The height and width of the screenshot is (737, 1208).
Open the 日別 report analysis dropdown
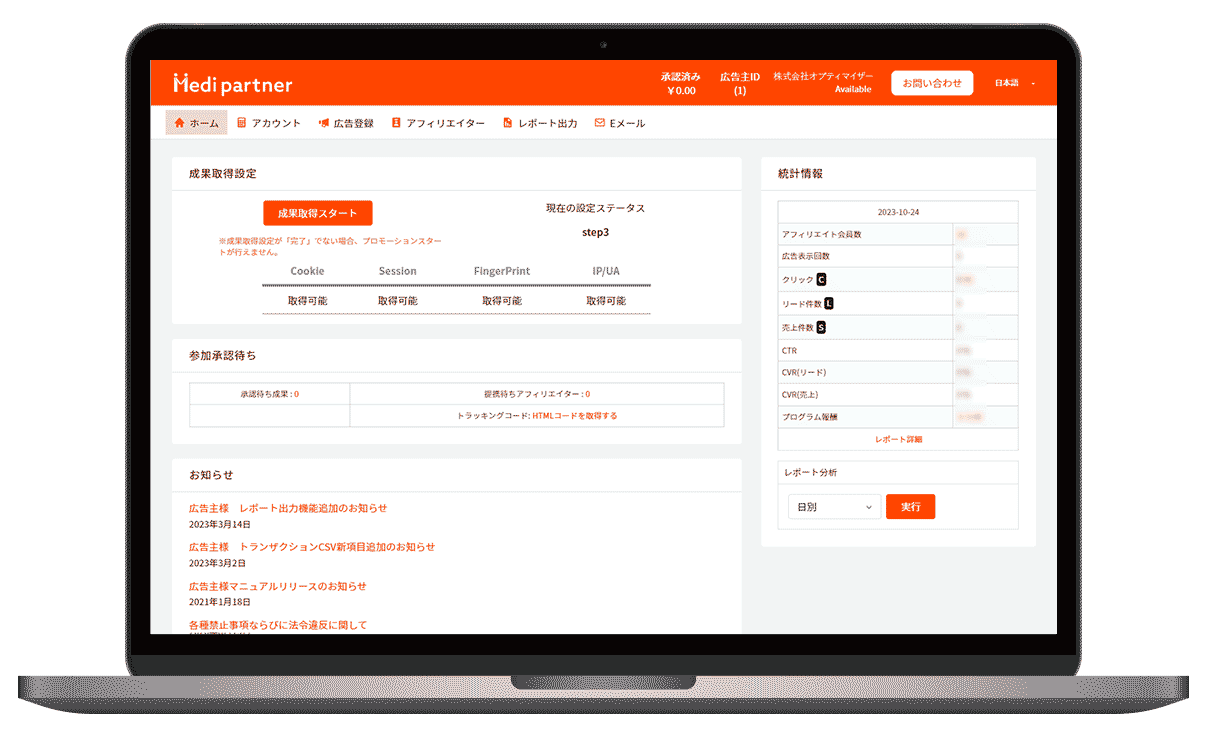point(833,507)
